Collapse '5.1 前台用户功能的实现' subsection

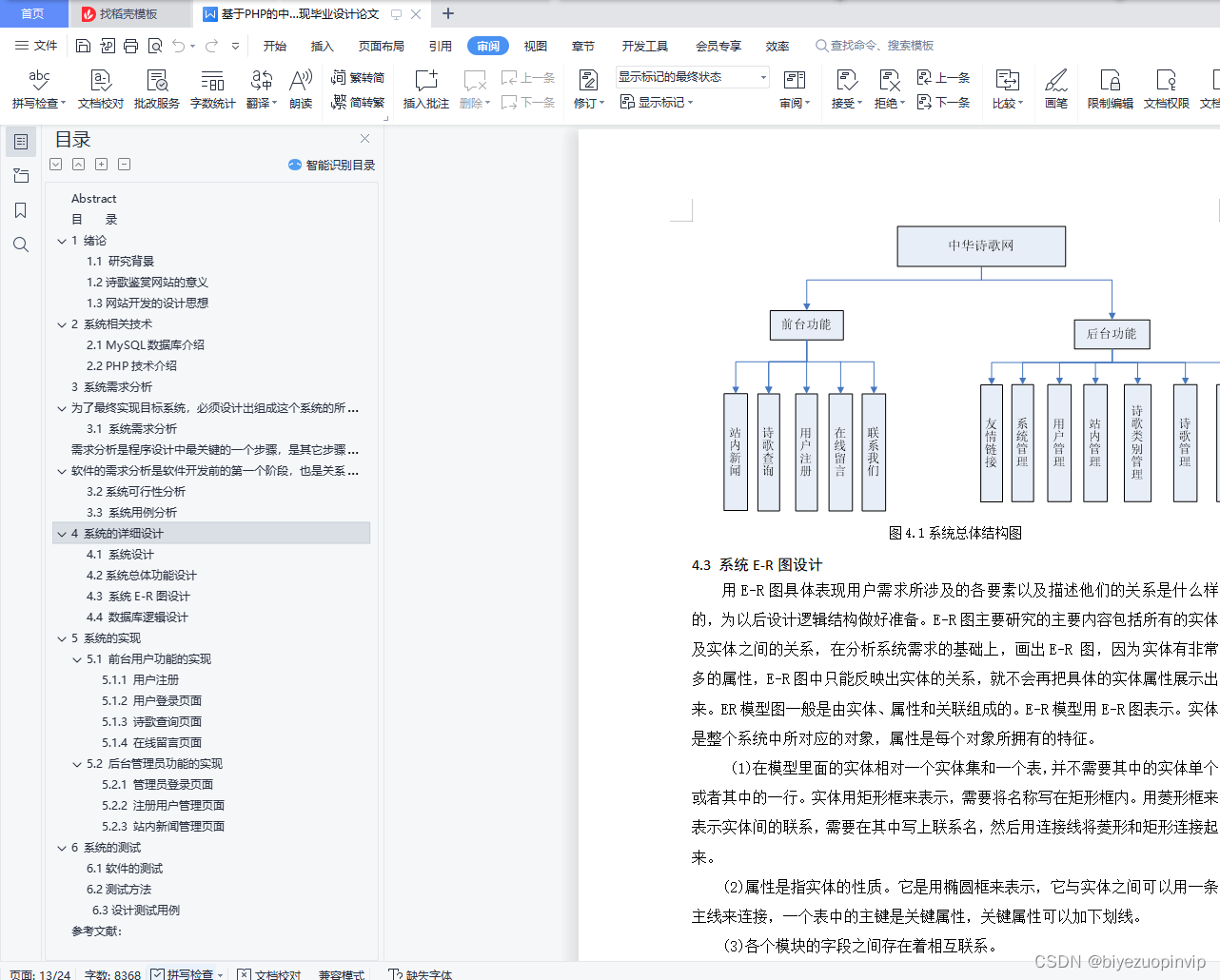tap(77, 659)
